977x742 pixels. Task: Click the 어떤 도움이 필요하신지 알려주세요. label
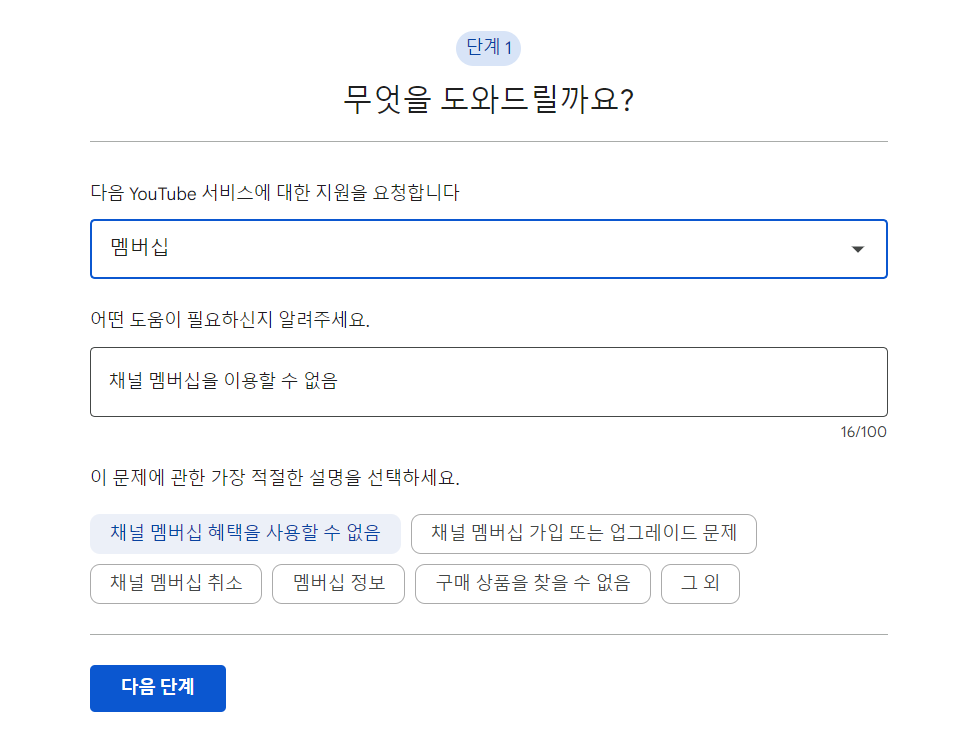[x=230, y=320]
